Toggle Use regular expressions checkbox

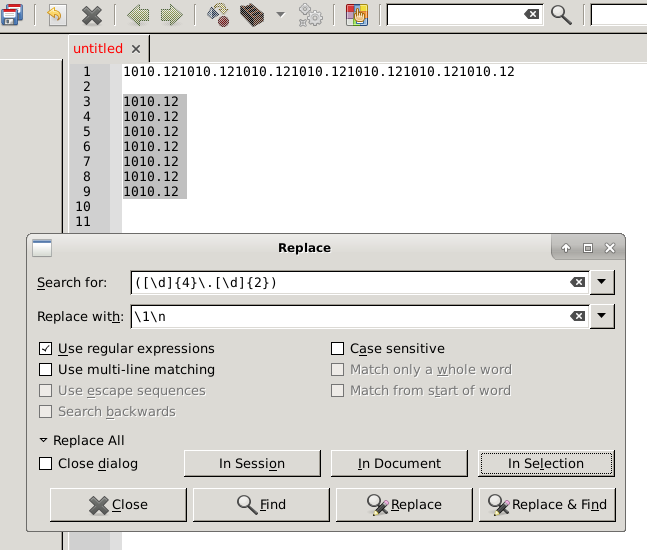click(45, 349)
